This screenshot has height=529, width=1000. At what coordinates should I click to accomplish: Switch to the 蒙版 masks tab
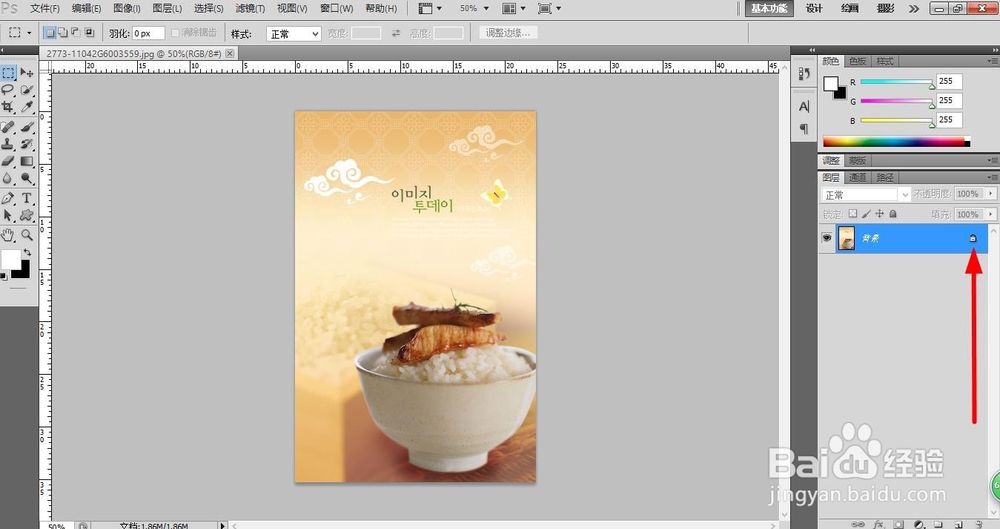coord(857,160)
